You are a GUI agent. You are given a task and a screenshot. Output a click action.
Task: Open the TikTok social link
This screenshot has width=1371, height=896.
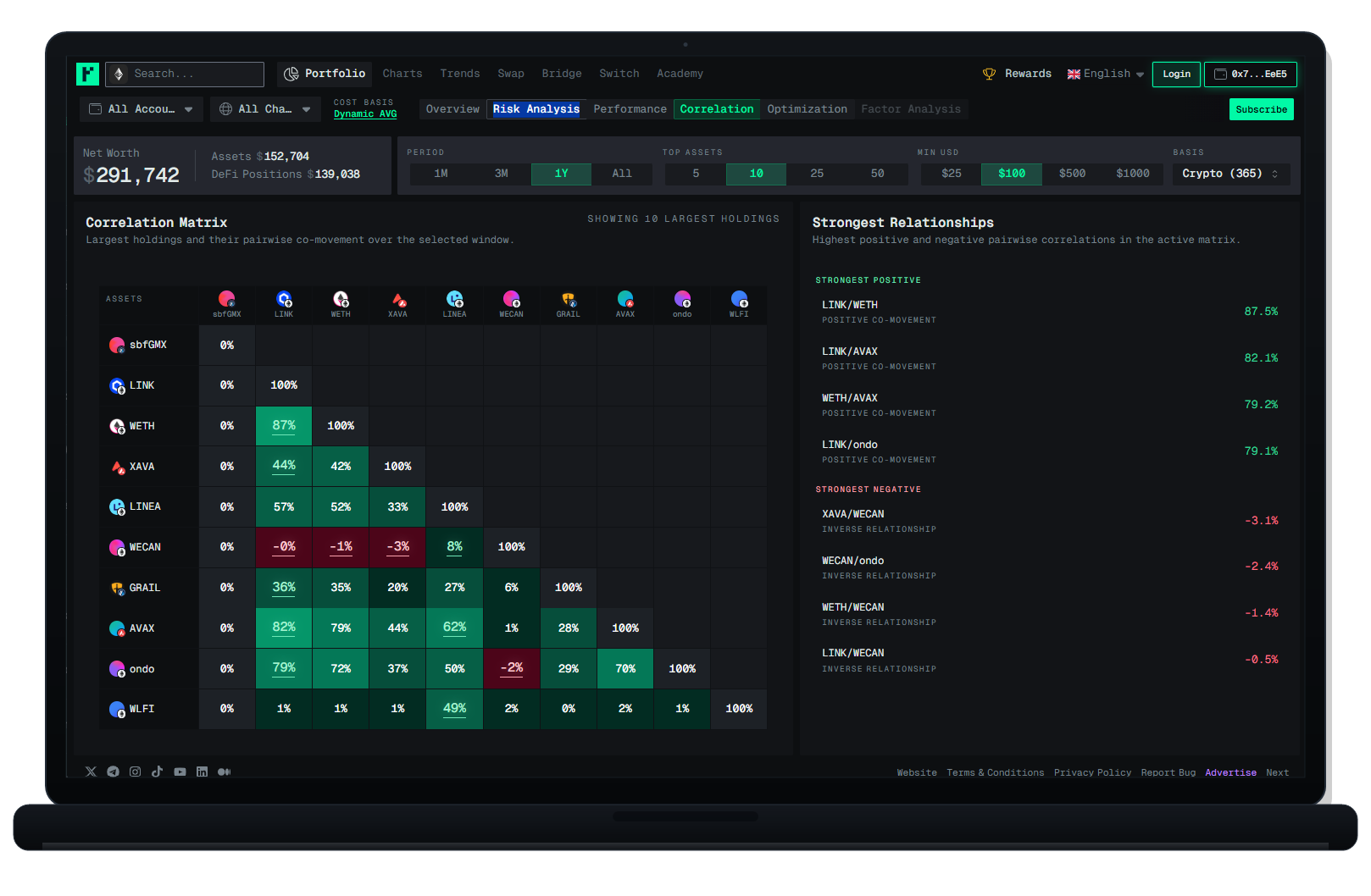point(157,772)
